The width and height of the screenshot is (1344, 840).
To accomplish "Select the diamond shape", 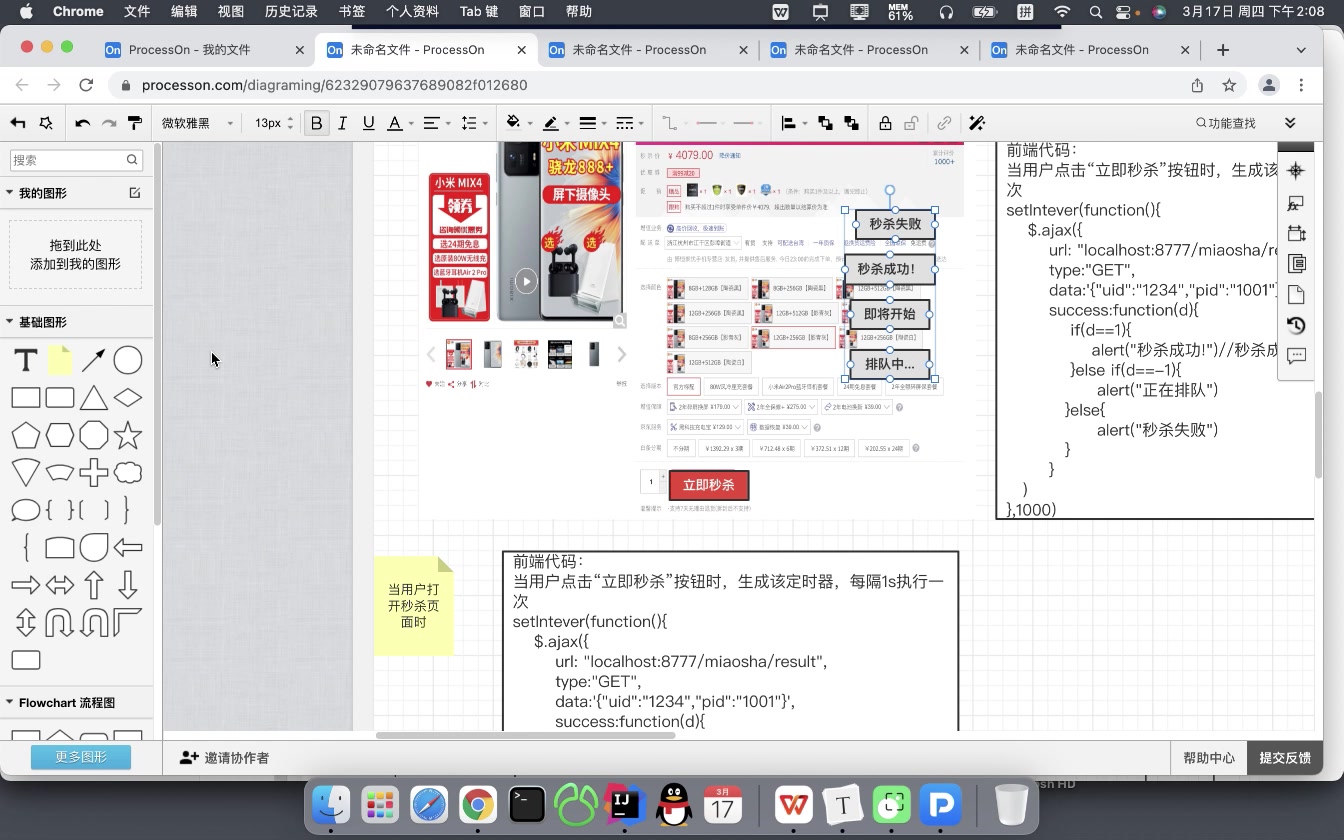I will pyautogui.click(x=128, y=398).
